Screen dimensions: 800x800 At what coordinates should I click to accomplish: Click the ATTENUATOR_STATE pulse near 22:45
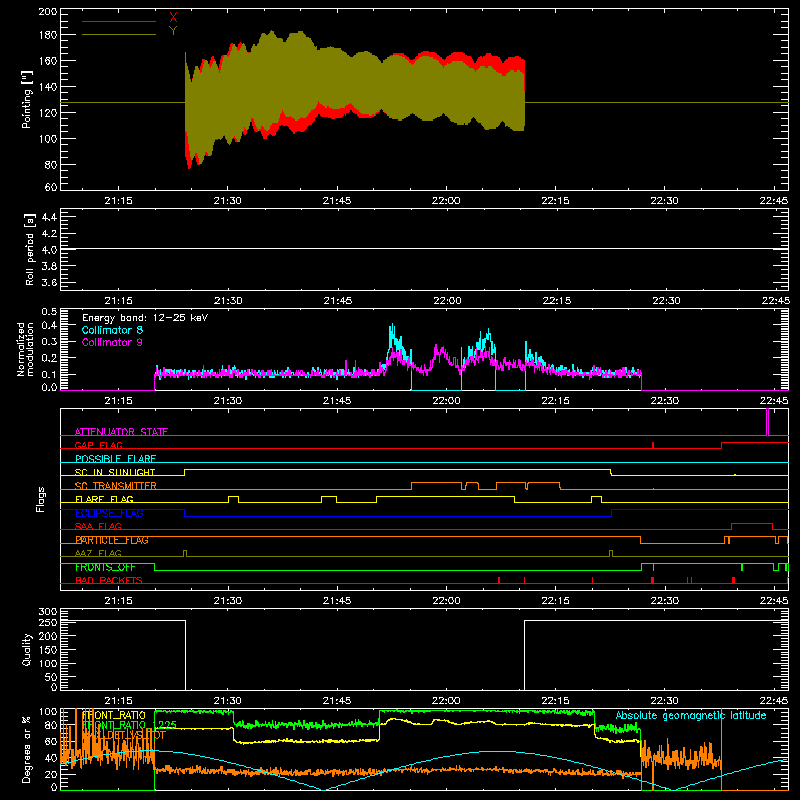[x=768, y=422]
